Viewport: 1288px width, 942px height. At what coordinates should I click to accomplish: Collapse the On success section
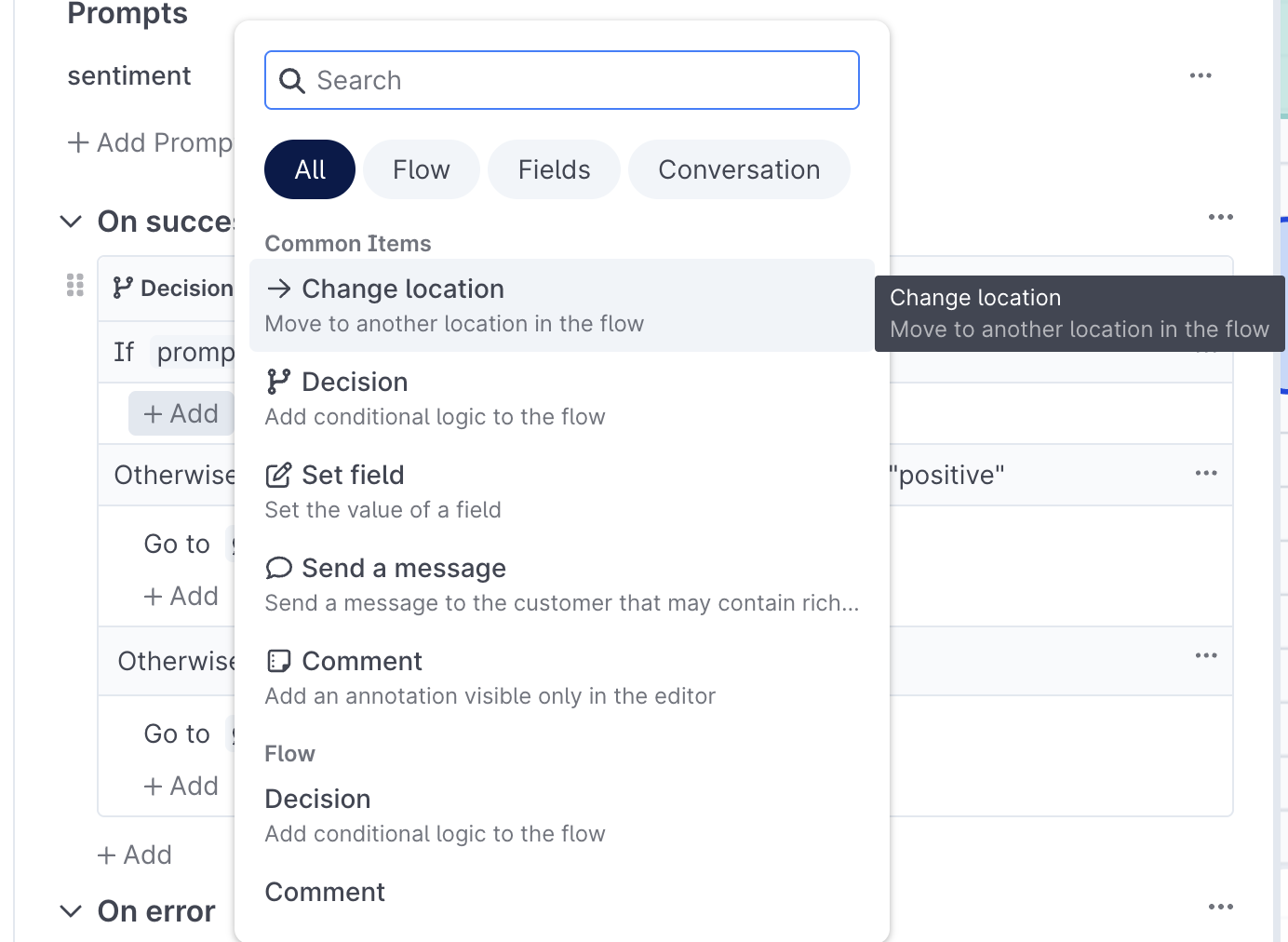(71, 222)
